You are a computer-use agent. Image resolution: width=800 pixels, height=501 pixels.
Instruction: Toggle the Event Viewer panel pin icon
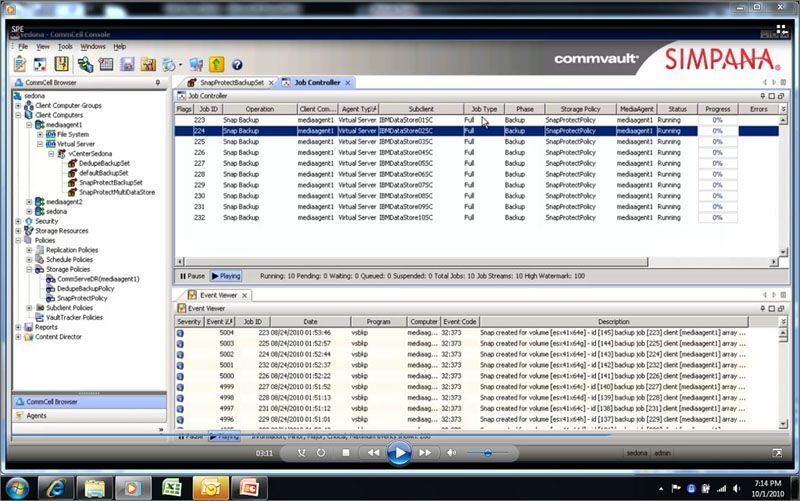[763, 309]
